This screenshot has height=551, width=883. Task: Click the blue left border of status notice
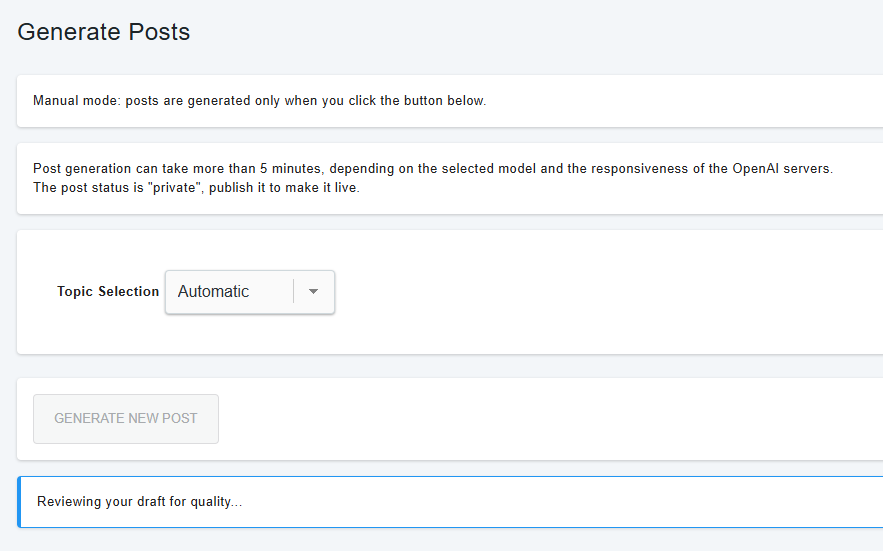click(x=19, y=502)
